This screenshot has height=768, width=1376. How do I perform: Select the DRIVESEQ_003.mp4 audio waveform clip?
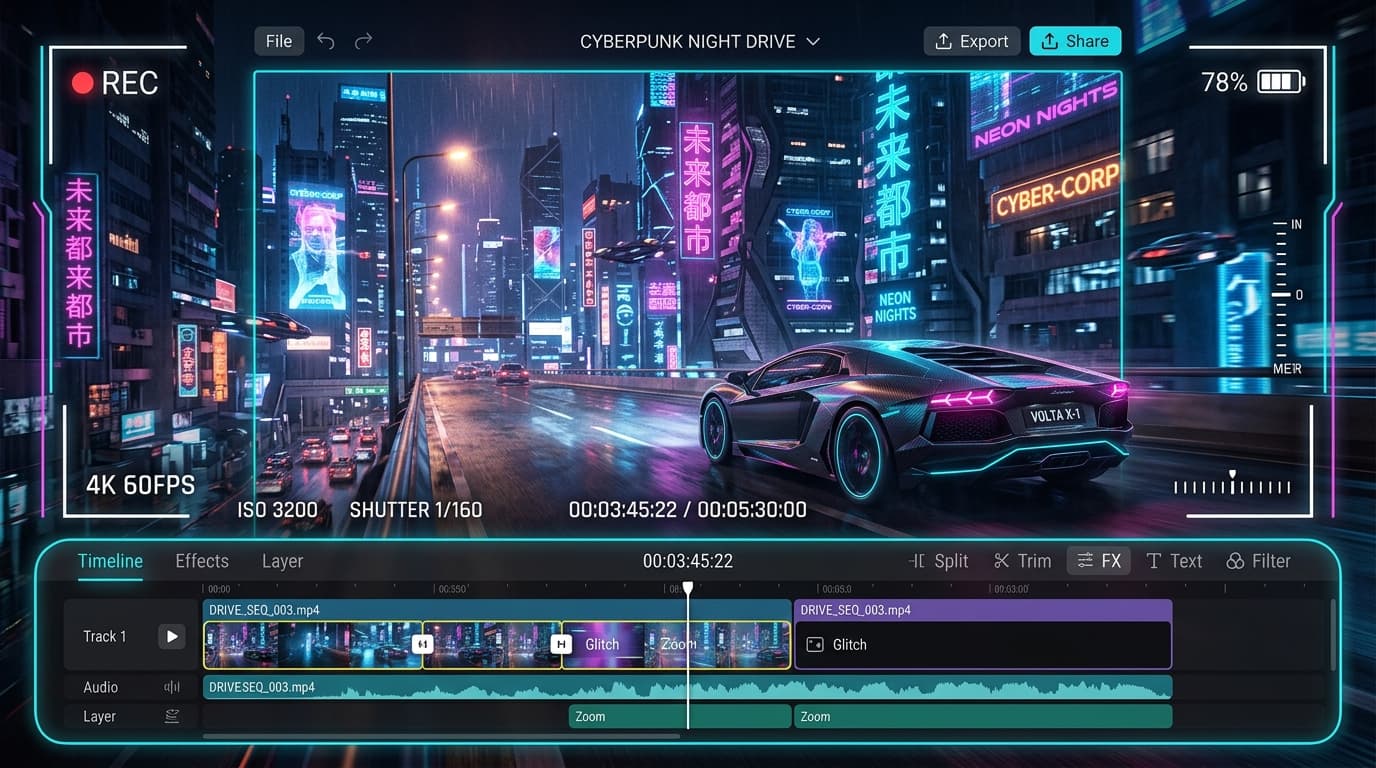point(687,687)
